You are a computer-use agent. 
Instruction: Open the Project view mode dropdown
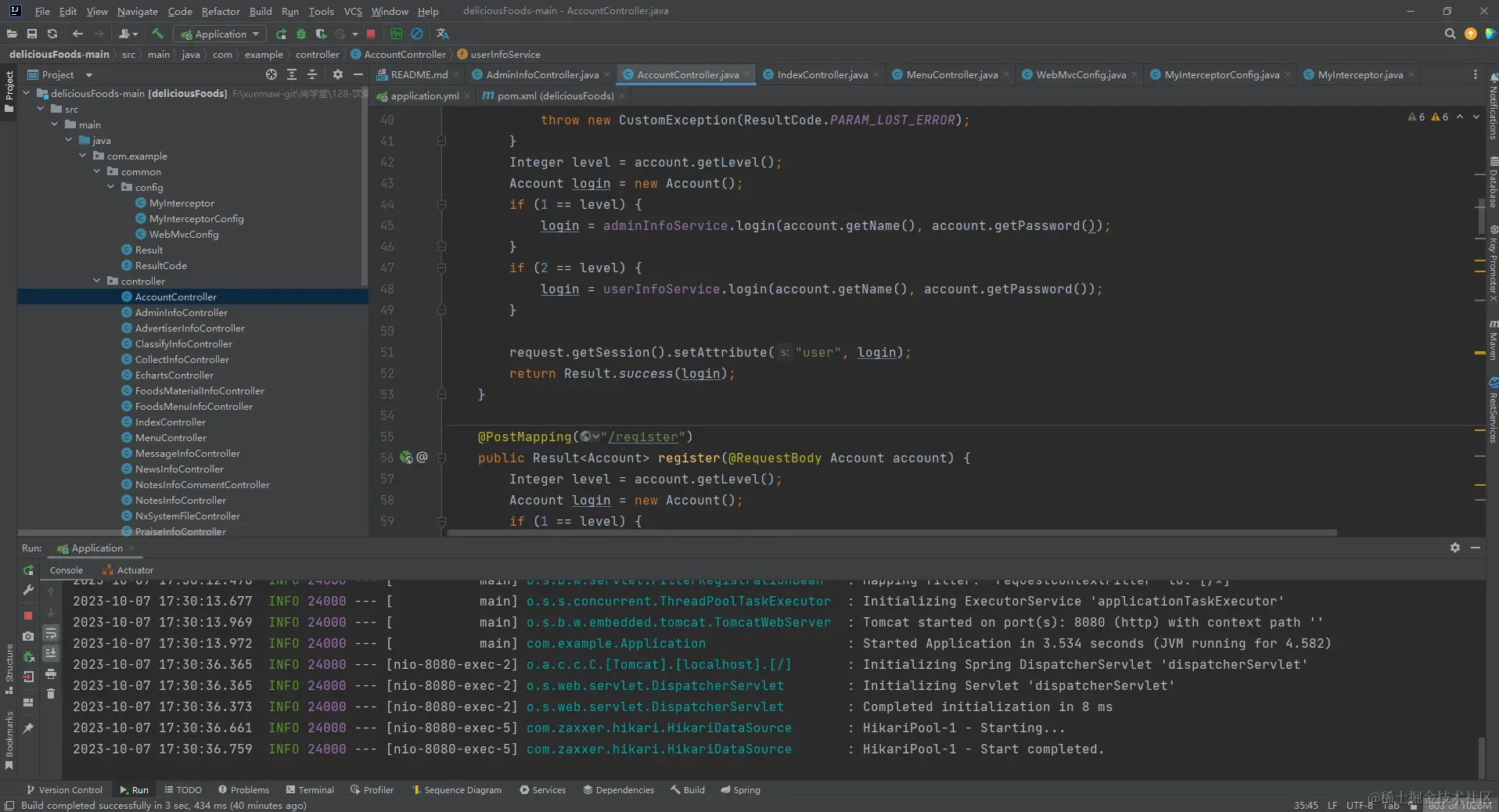point(89,75)
